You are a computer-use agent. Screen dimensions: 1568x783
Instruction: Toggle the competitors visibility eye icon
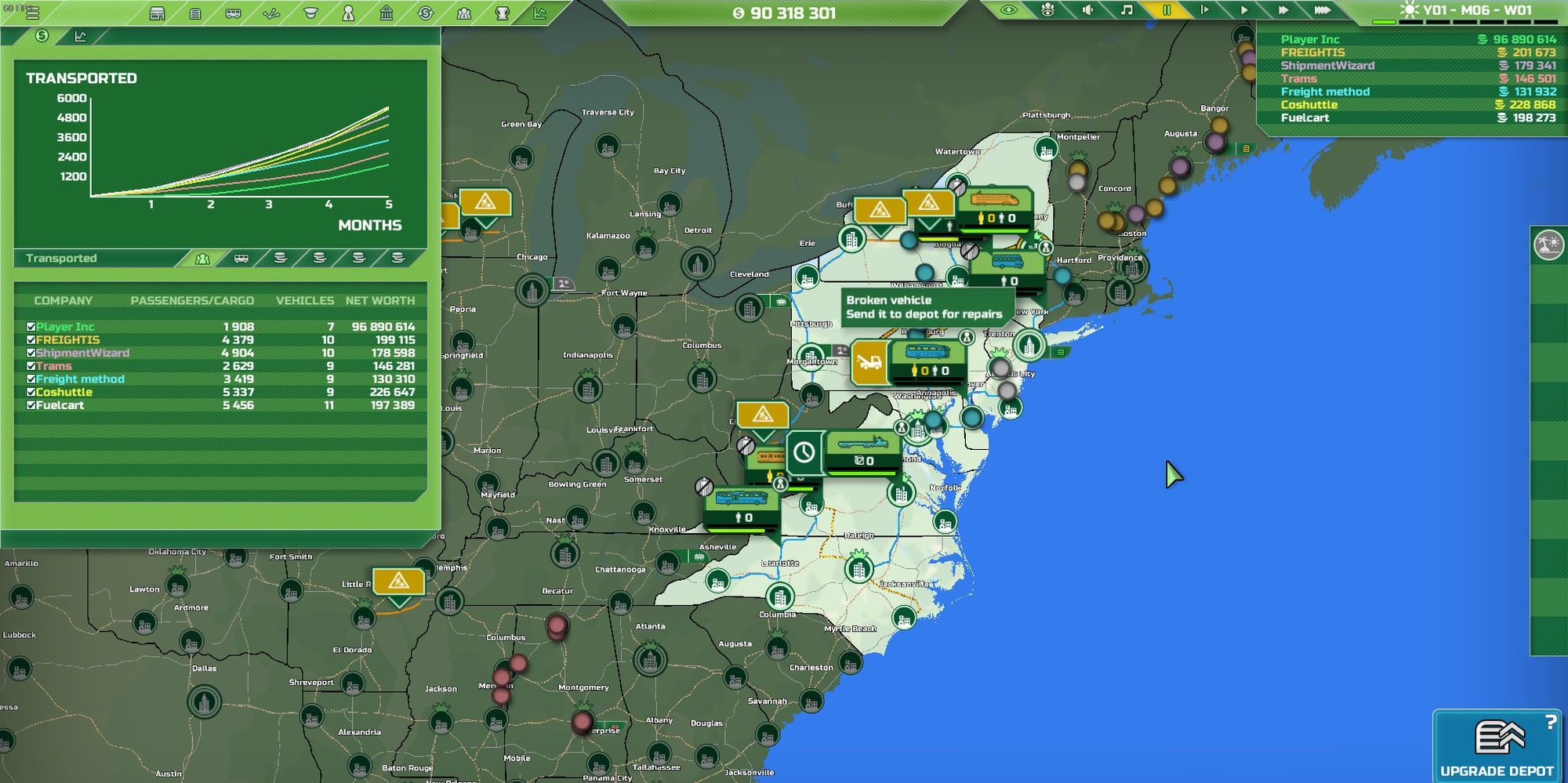pos(1048,10)
